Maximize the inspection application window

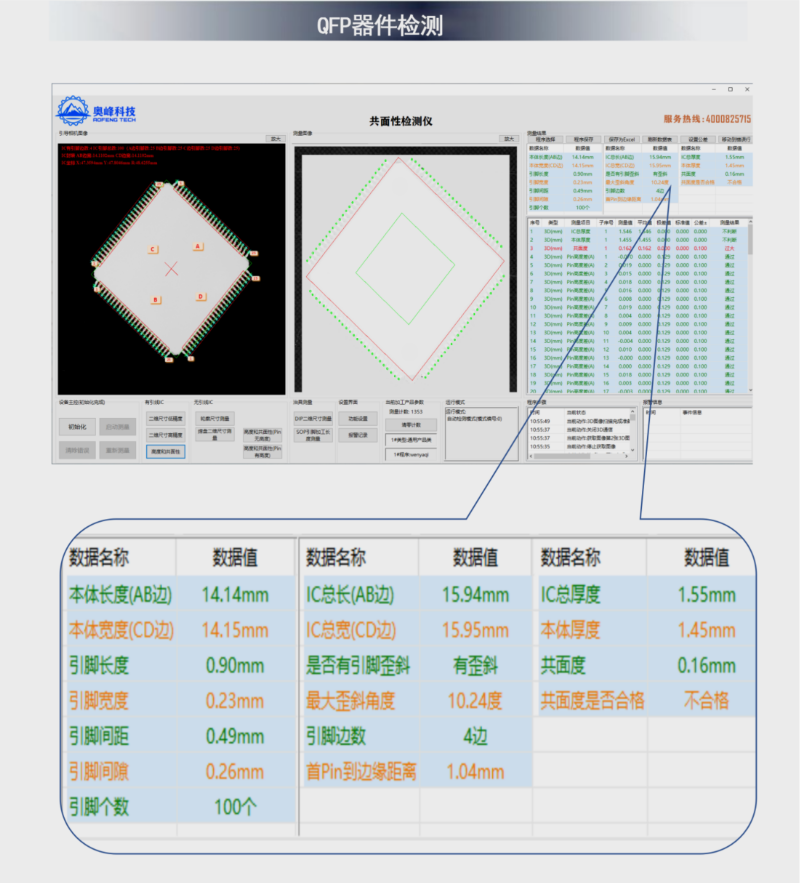click(x=730, y=90)
